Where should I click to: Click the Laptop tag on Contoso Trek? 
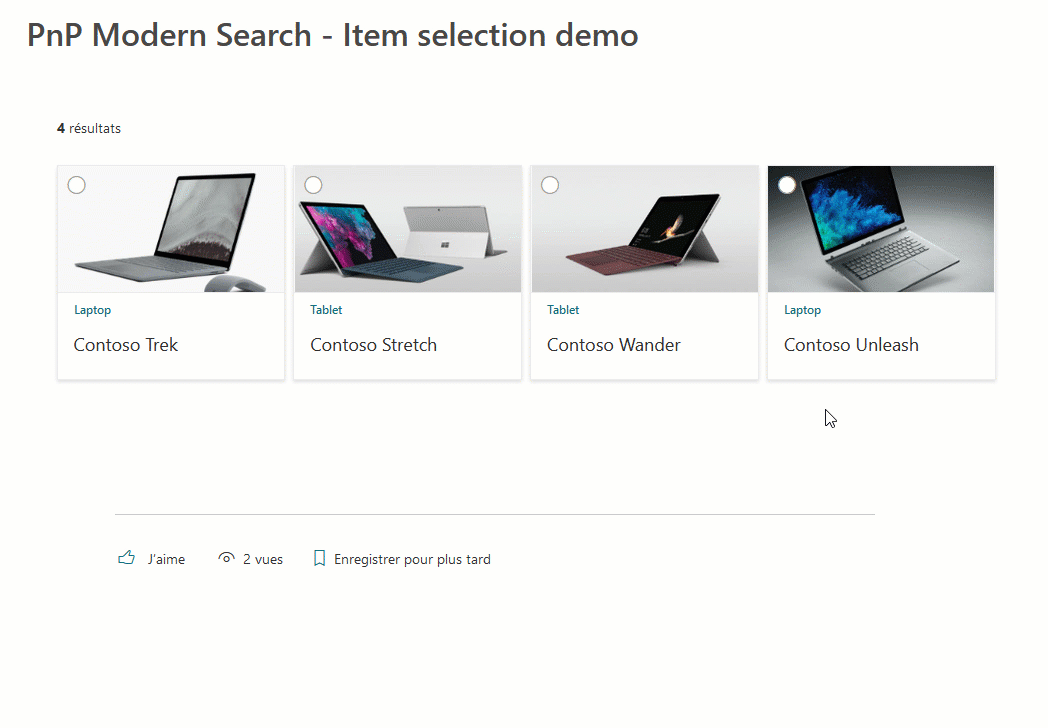tap(92, 310)
